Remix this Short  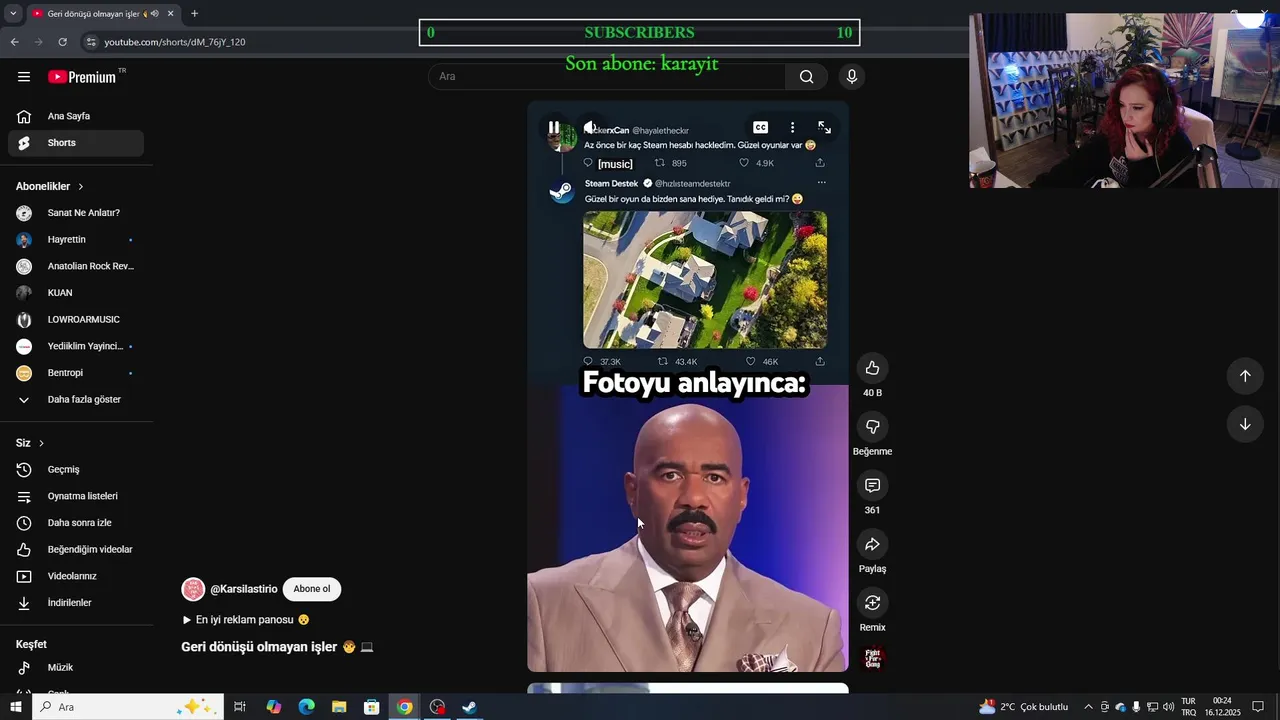click(x=872, y=603)
